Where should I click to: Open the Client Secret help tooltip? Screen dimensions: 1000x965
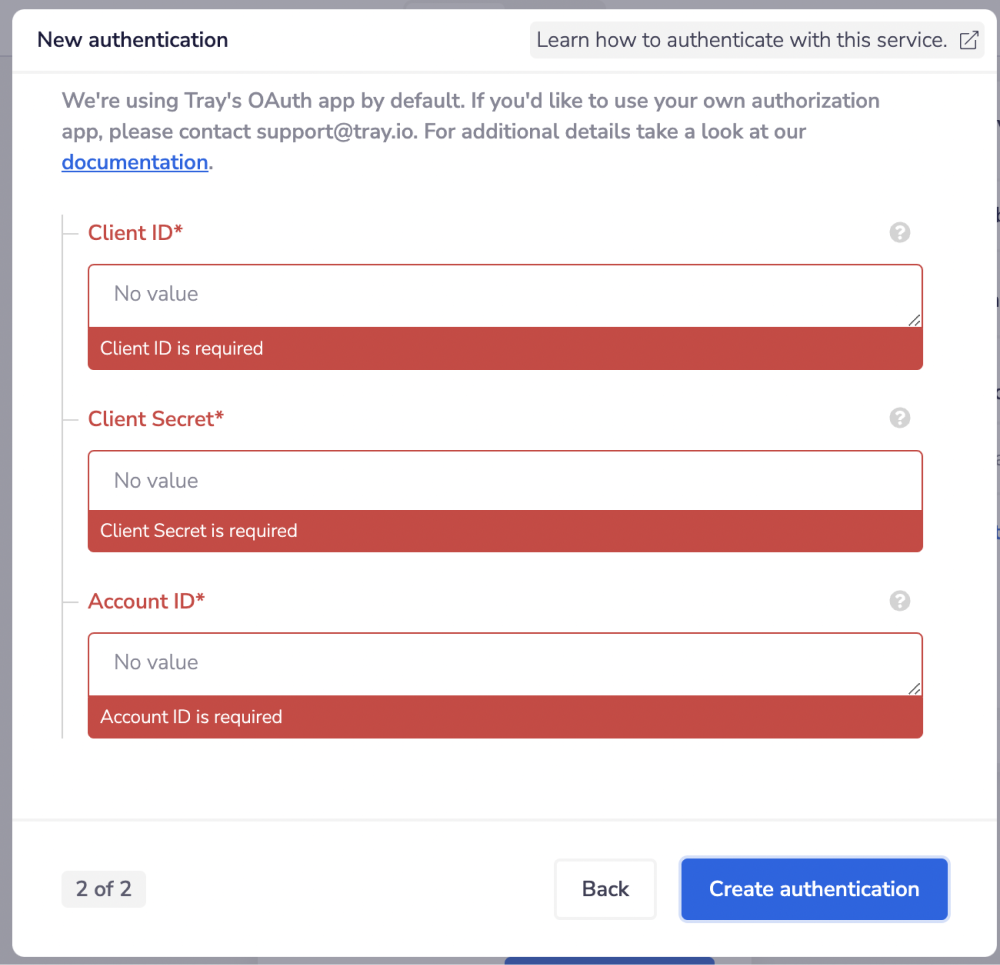pyautogui.click(x=899, y=418)
